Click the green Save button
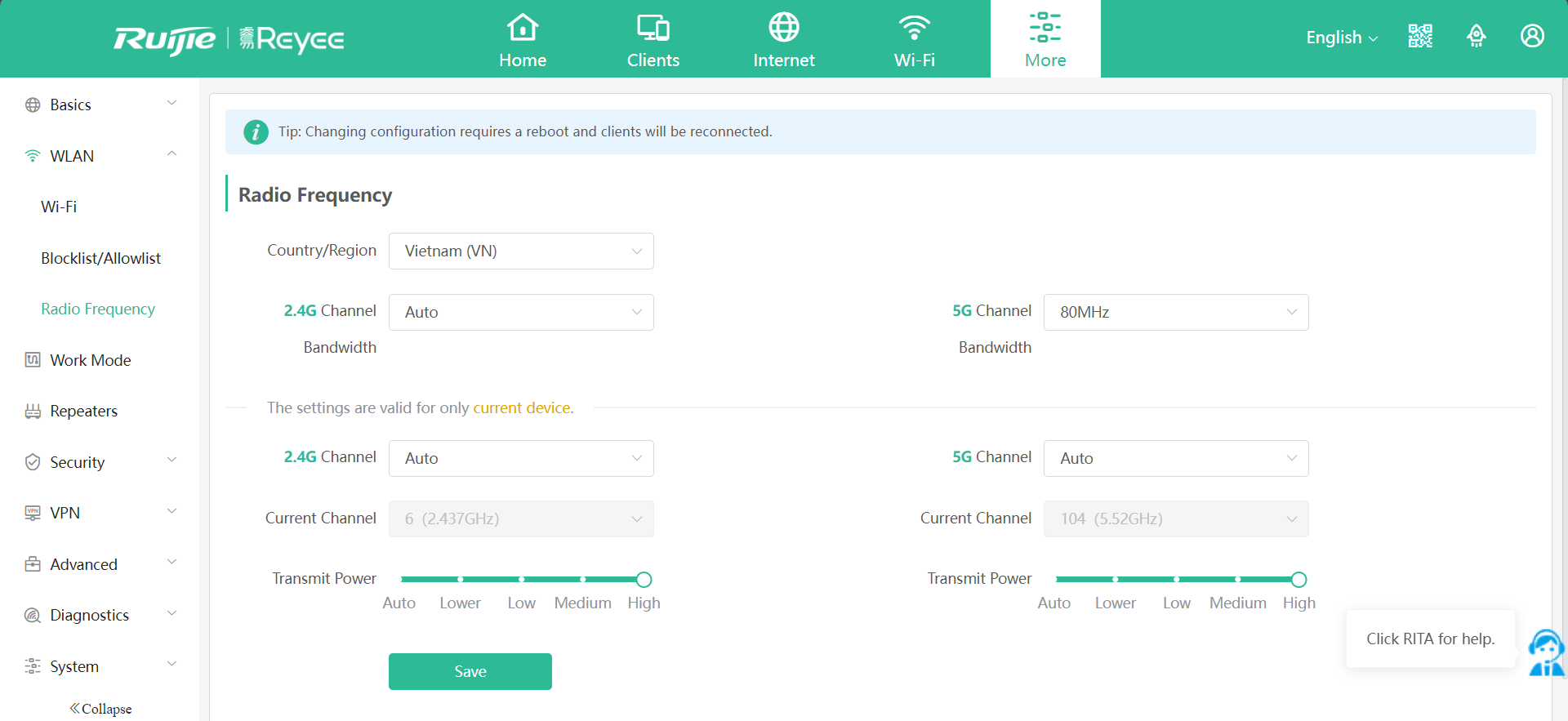Screen dimensions: 1568x721 (x=470, y=671)
